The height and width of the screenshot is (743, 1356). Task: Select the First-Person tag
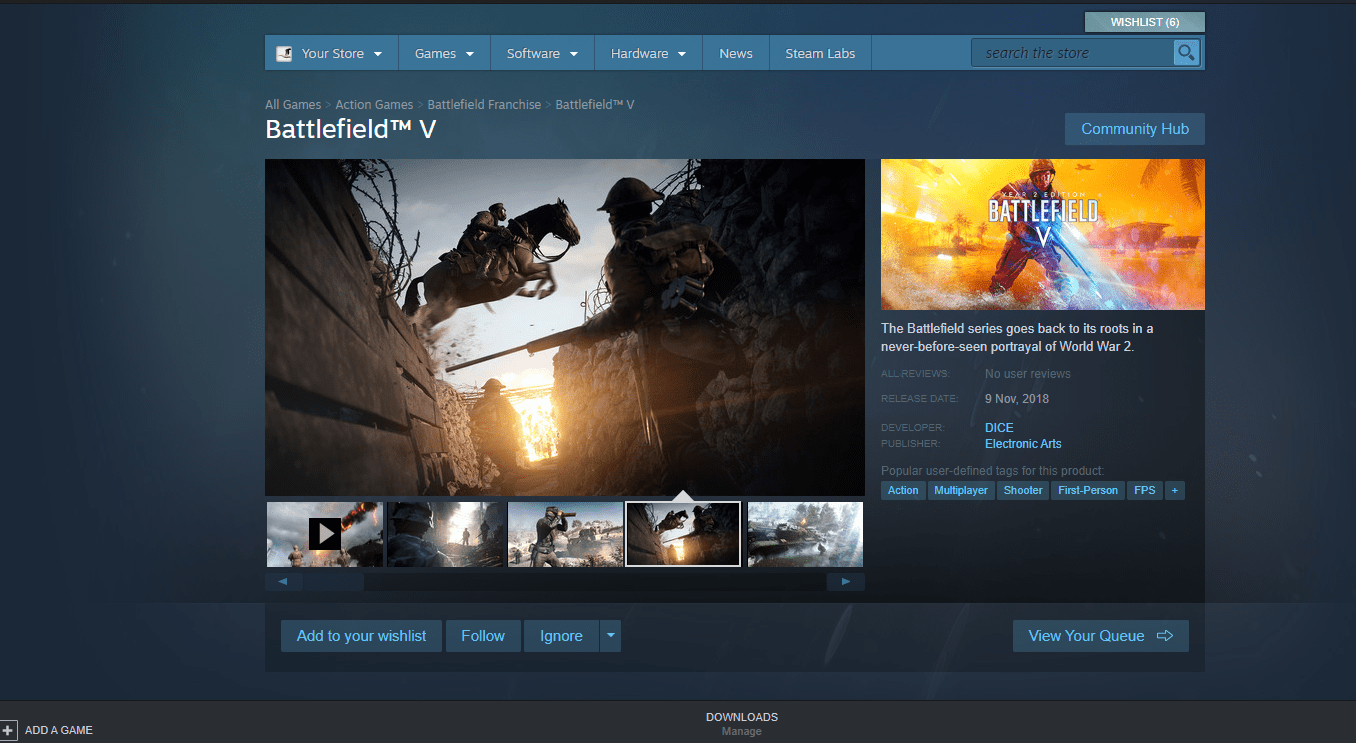click(1088, 490)
